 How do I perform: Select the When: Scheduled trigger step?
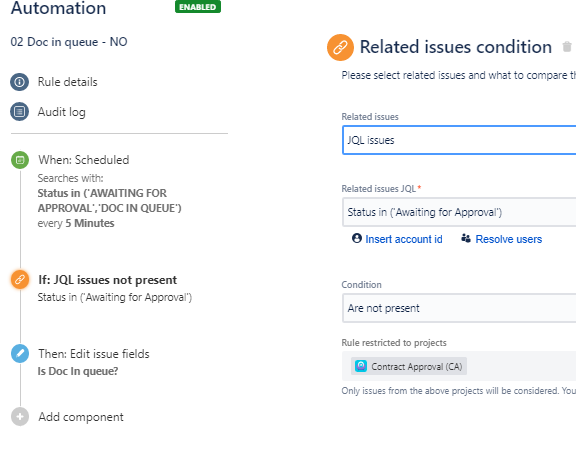(x=84, y=160)
